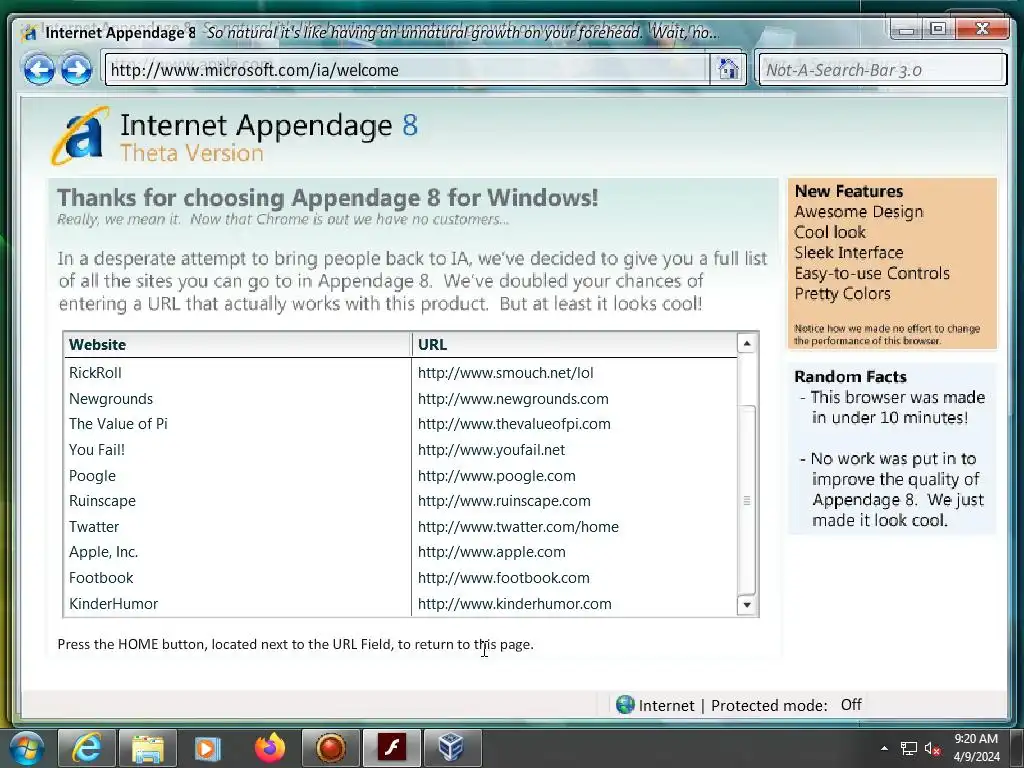Click the Website column header
Viewport: 1024px width, 768px height.
238,345
